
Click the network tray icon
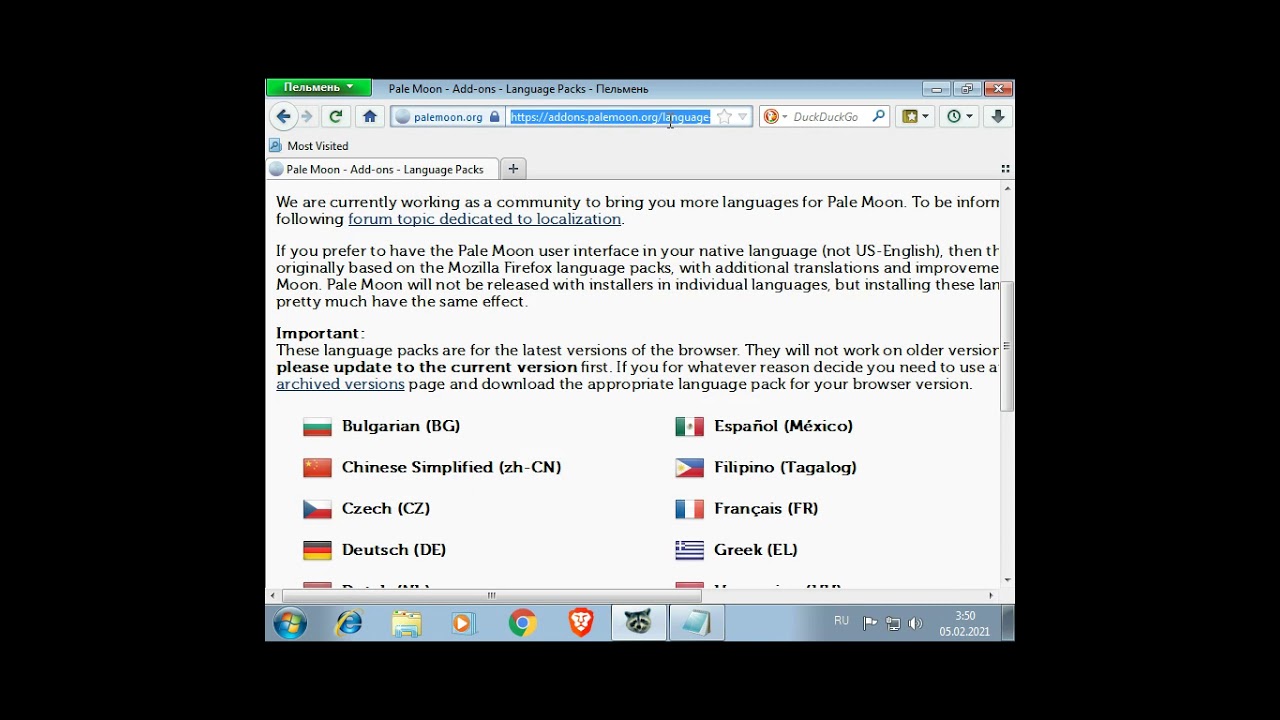[892, 623]
